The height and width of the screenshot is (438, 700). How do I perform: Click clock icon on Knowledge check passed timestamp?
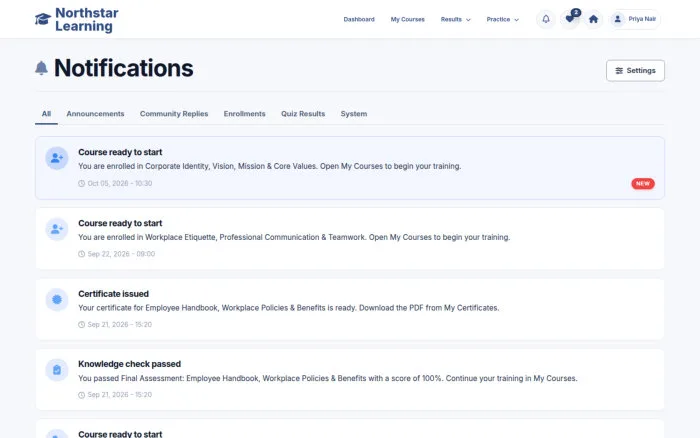(x=81, y=395)
